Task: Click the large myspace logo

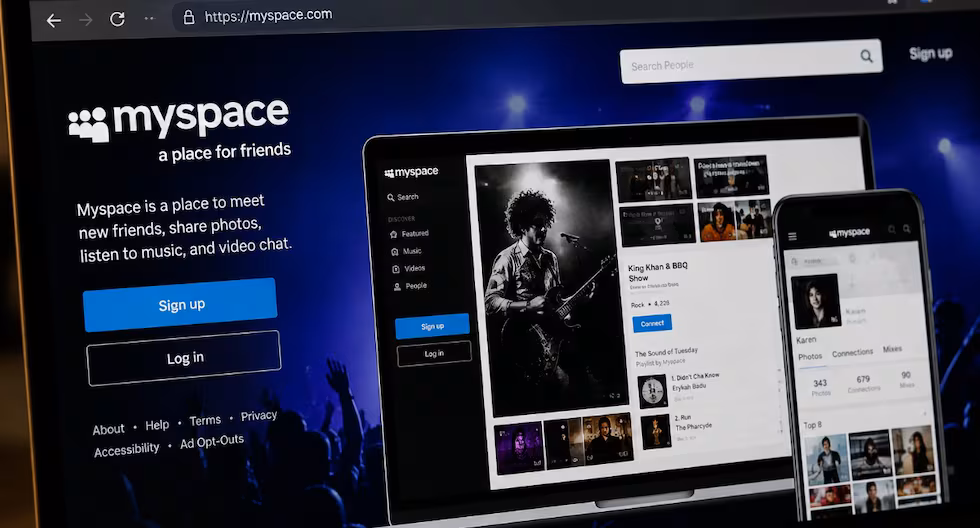Action: click(x=179, y=118)
